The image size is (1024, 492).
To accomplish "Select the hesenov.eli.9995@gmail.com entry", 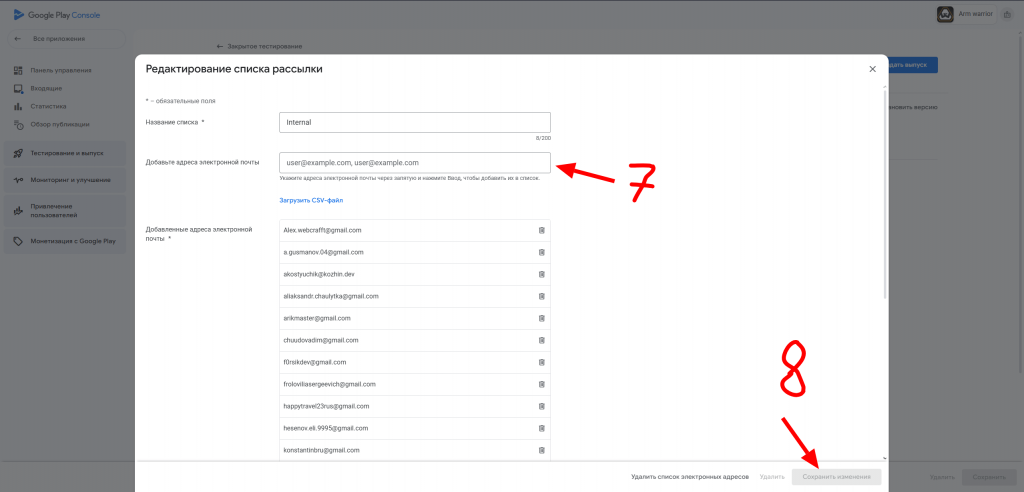I will coord(415,428).
